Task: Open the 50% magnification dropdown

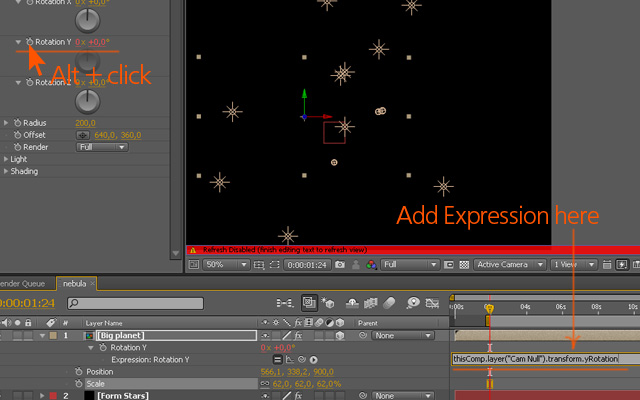Action: tap(226, 265)
